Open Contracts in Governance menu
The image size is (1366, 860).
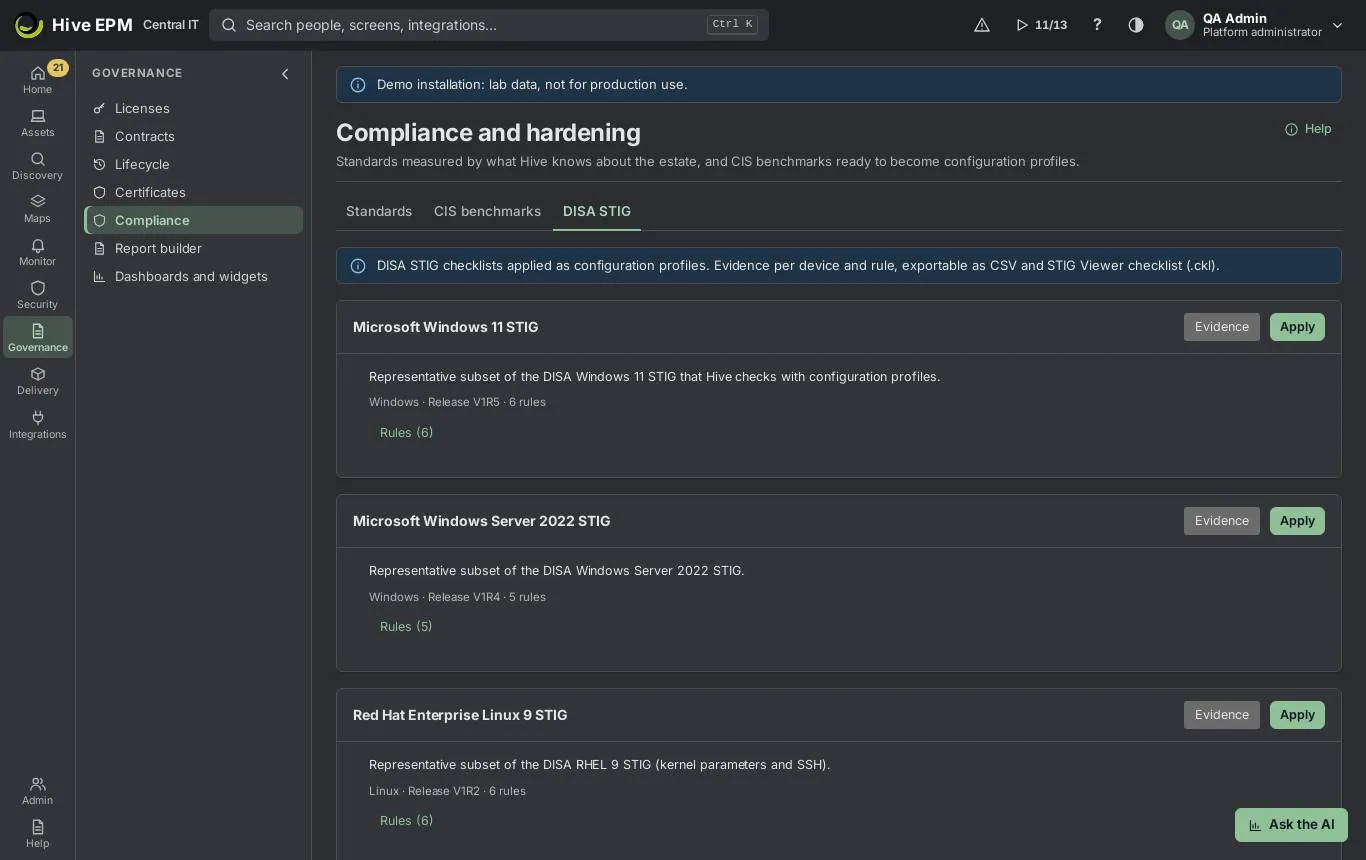(x=194, y=136)
